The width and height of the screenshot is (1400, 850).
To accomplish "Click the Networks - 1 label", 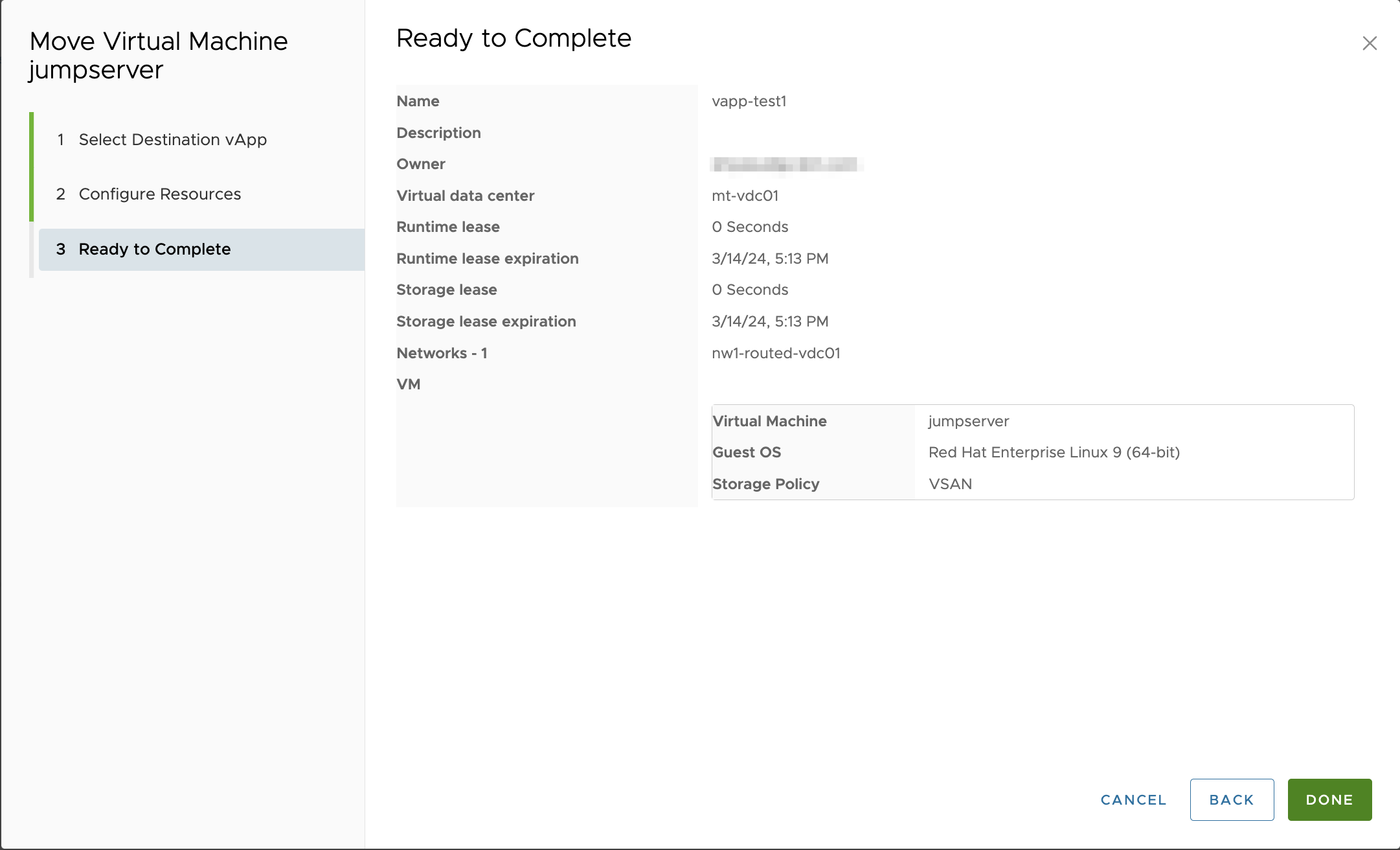I will tap(442, 353).
